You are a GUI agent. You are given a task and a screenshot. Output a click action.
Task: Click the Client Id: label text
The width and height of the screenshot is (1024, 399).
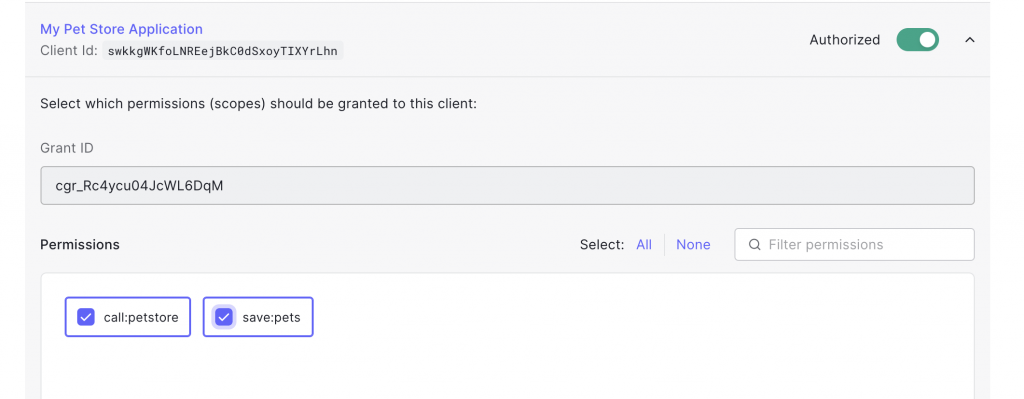coord(69,51)
